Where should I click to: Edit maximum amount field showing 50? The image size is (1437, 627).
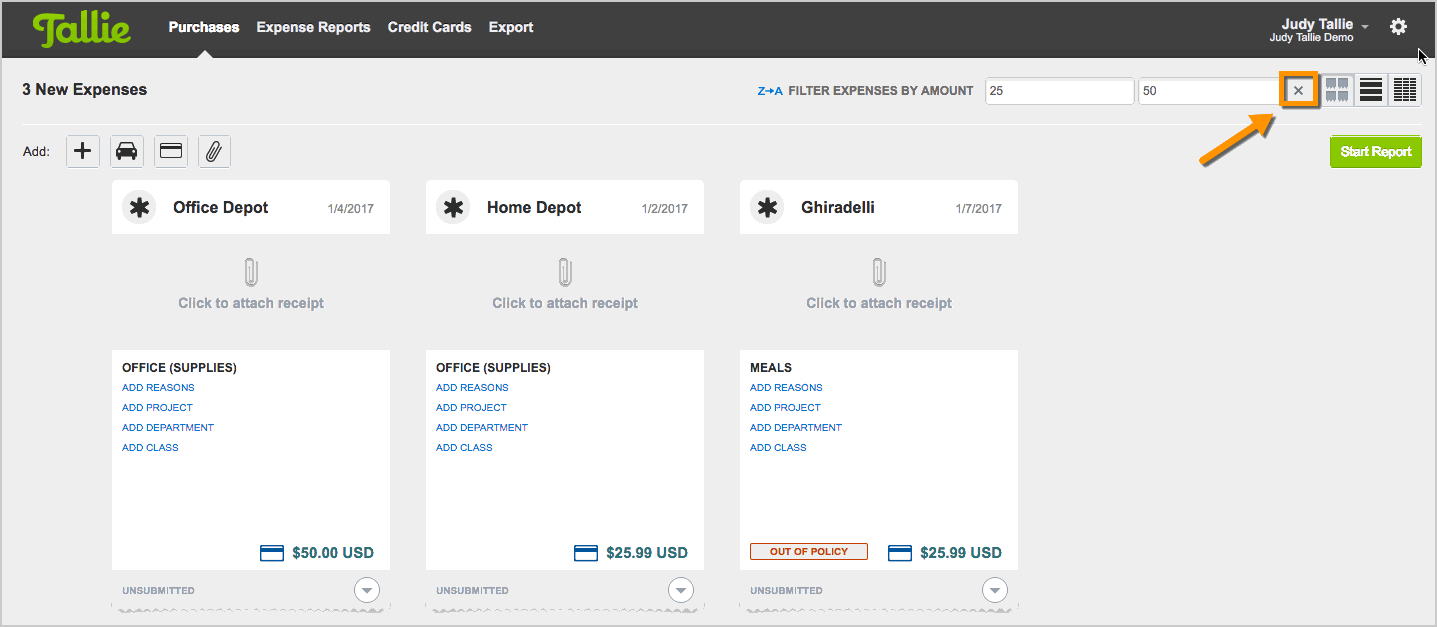coord(1210,90)
